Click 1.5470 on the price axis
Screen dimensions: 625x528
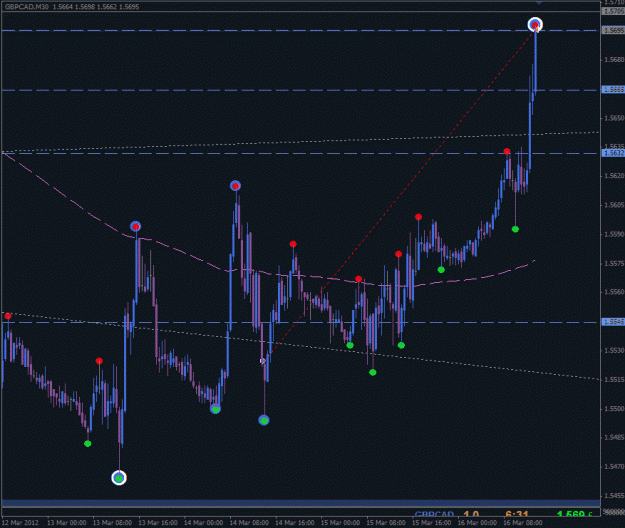click(x=614, y=466)
